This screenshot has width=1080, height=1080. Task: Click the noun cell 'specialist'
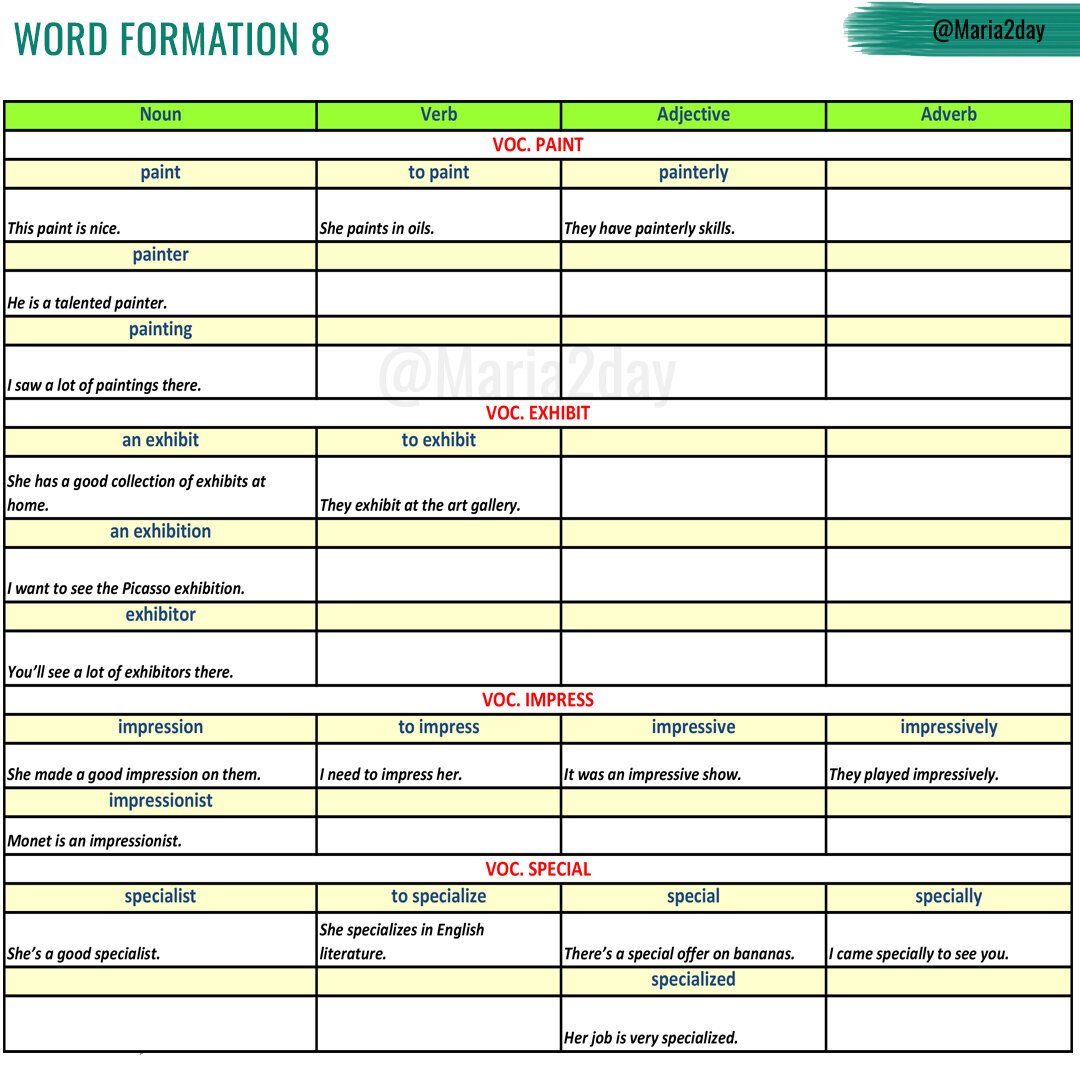[160, 897]
